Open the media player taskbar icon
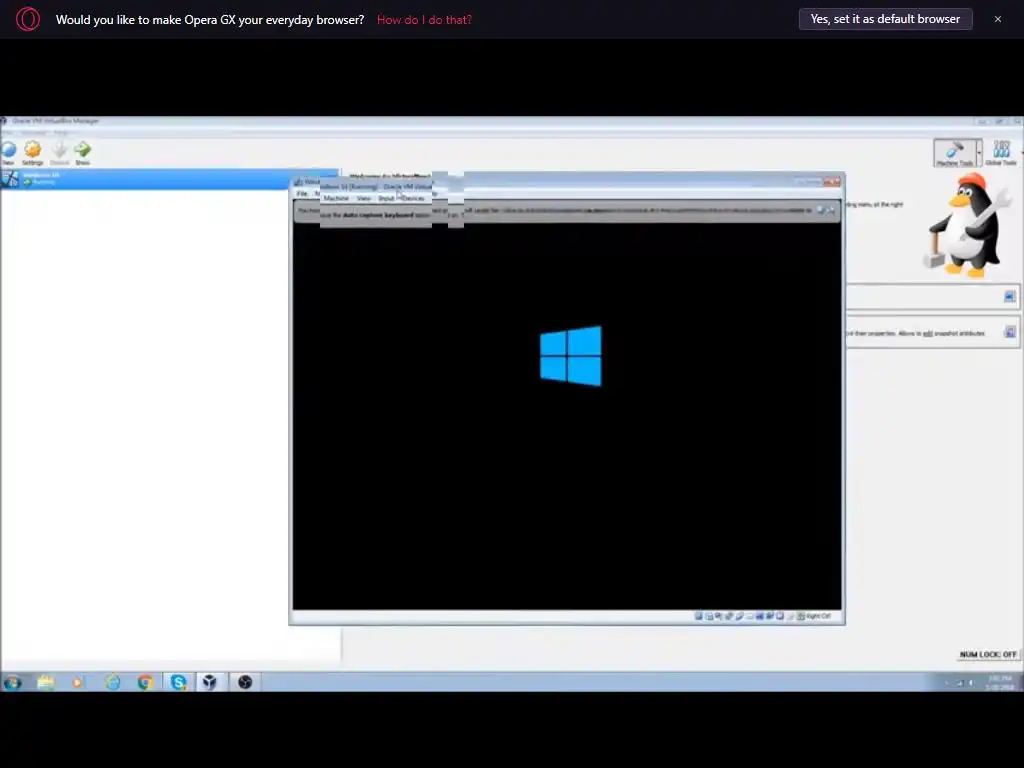 pos(78,682)
